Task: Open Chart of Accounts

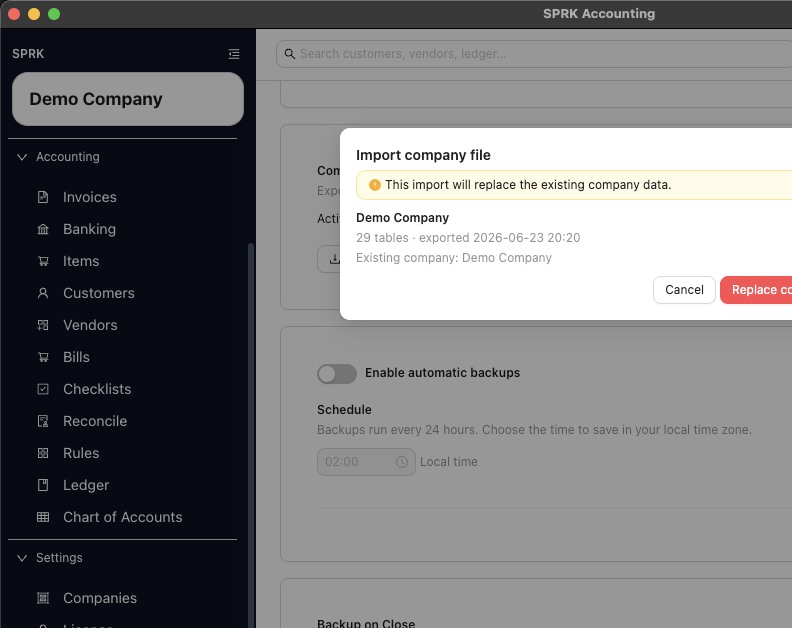Action: (123, 517)
